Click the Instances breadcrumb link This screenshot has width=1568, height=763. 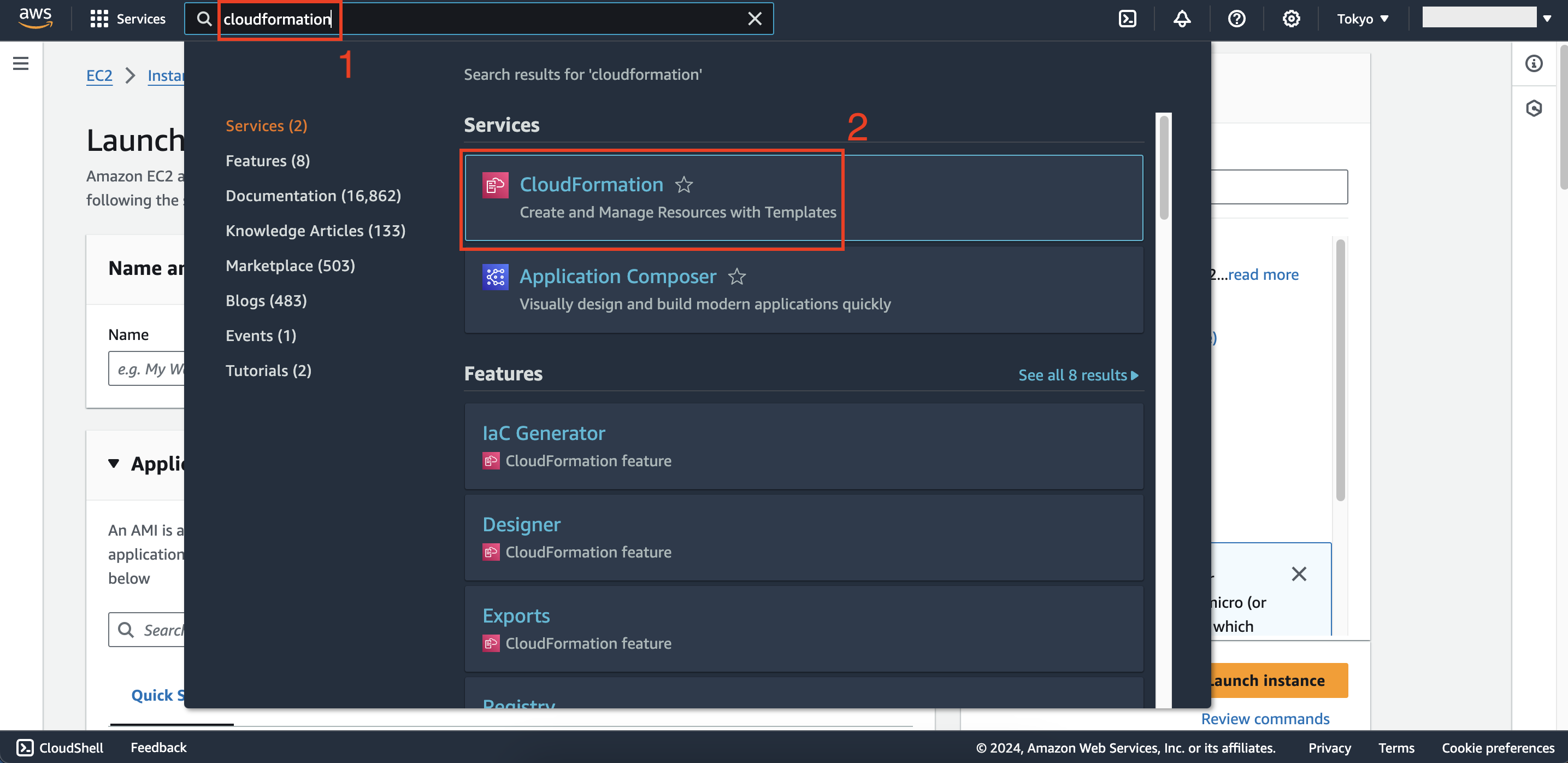[166, 75]
